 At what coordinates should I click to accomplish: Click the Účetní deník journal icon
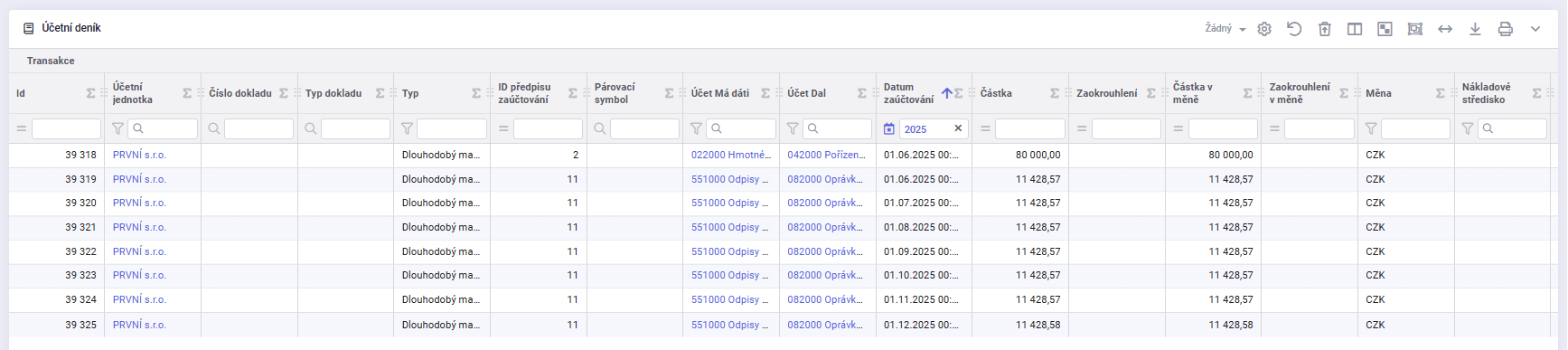[29, 28]
